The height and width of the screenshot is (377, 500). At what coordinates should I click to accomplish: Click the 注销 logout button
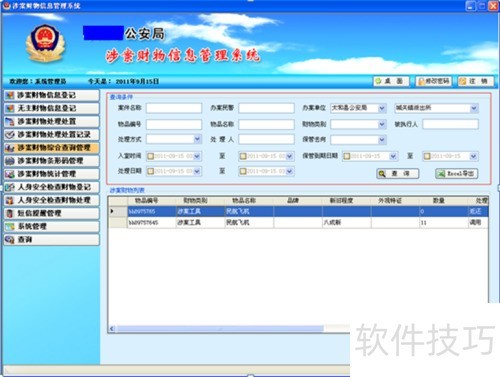475,81
